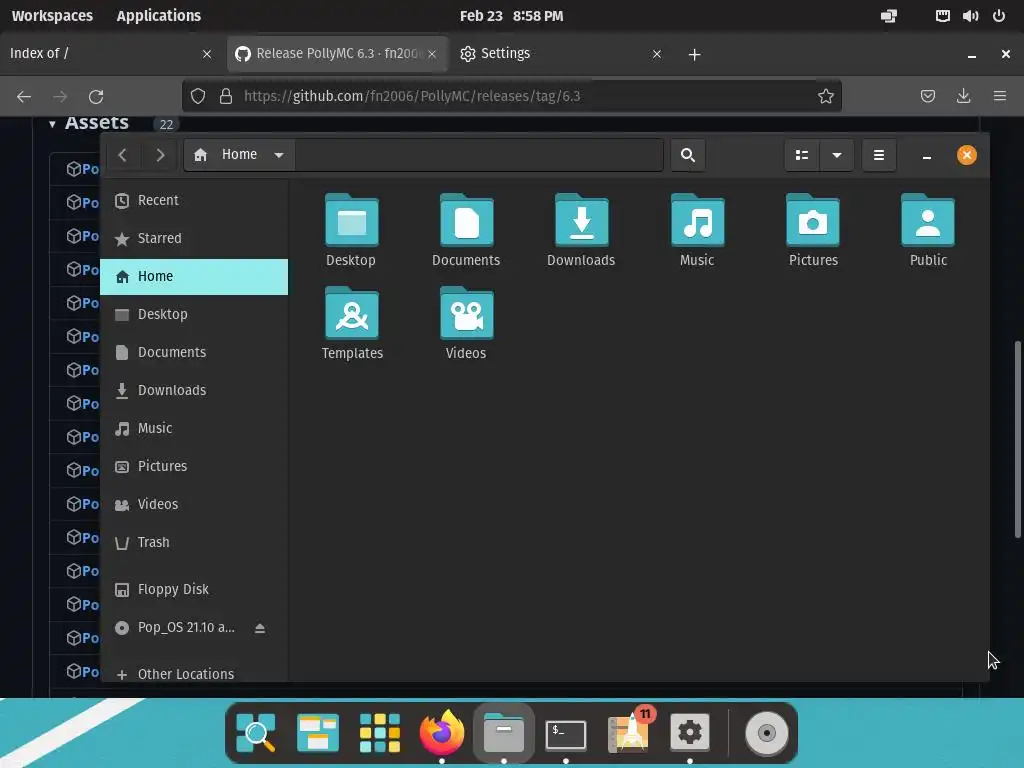
Task: Launch search from the dock magnifier icon
Action: coord(256,733)
